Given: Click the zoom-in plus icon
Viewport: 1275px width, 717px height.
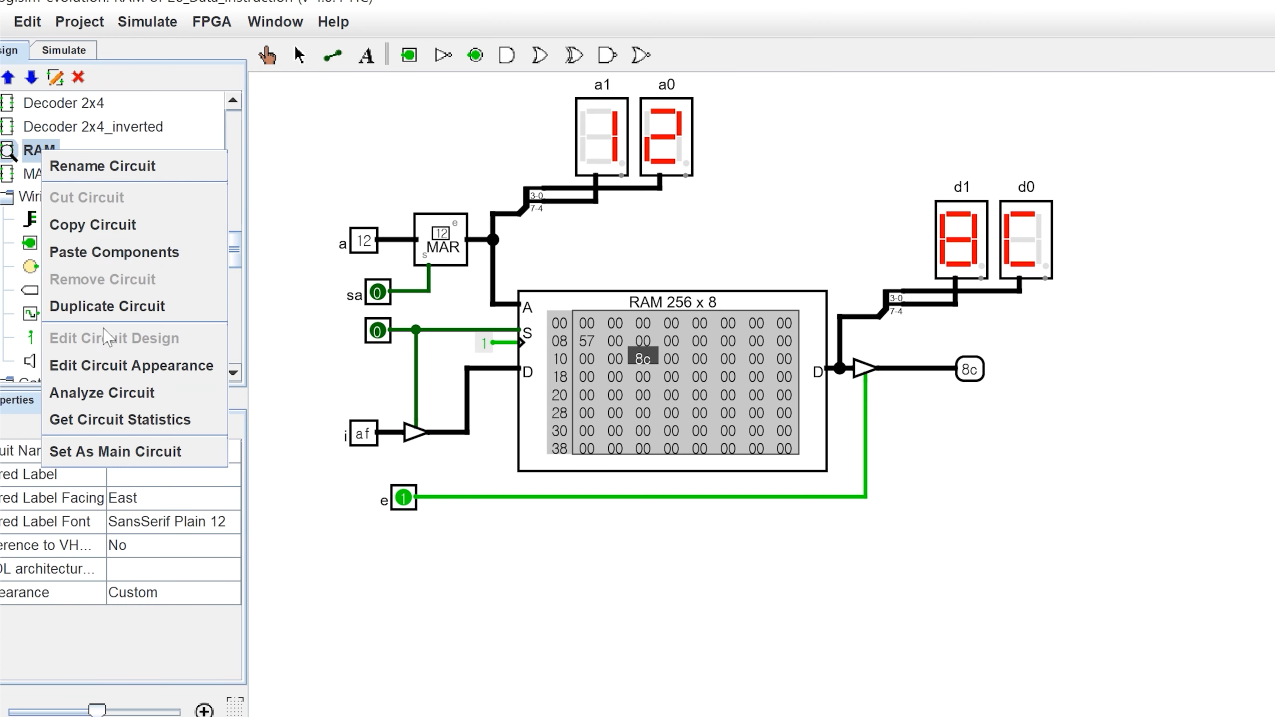Looking at the screenshot, I should (204, 710).
